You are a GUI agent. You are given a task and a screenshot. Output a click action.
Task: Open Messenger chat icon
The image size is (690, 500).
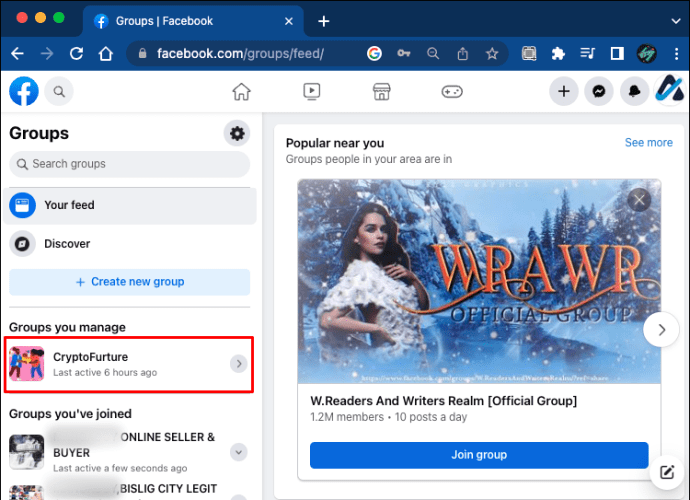point(599,92)
